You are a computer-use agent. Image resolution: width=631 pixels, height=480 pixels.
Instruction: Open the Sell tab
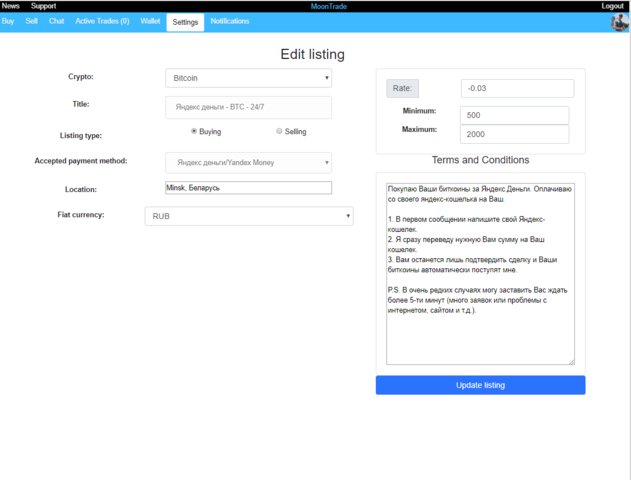pos(31,21)
